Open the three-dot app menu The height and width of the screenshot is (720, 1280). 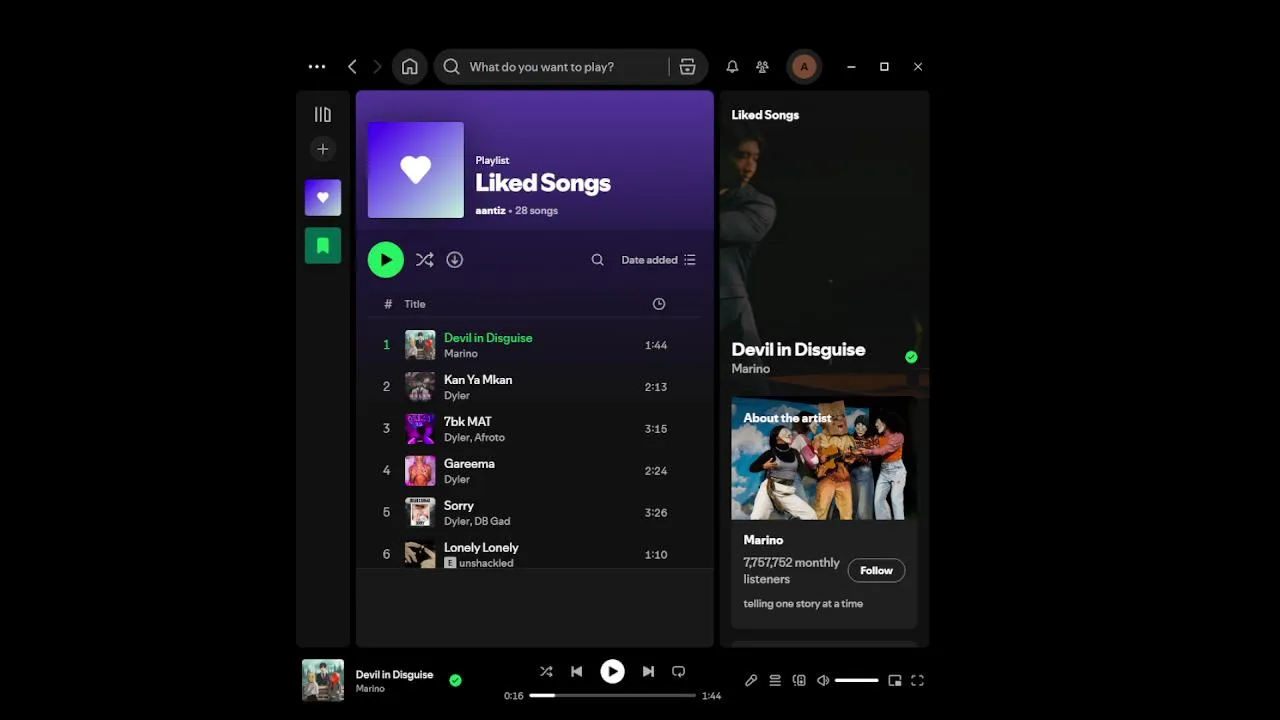pyautogui.click(x=317, y=67)
